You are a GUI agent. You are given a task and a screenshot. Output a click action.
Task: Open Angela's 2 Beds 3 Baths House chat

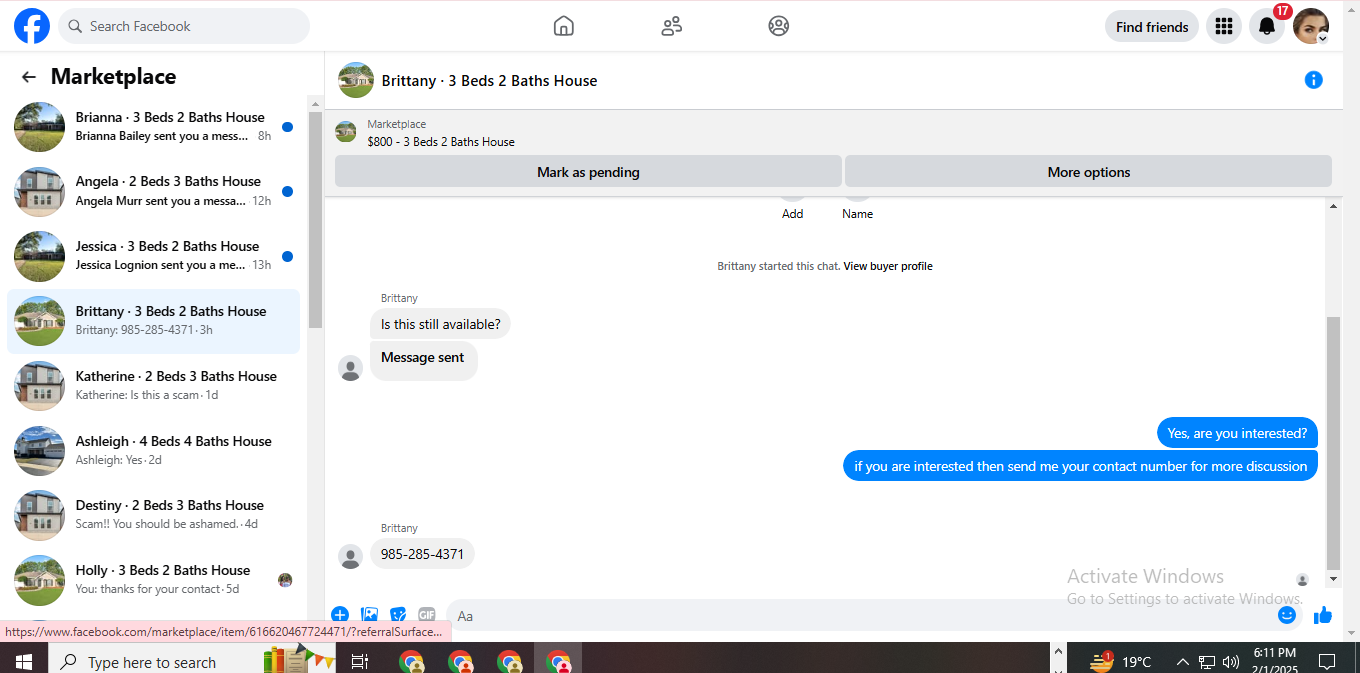pyautogui.click(x=153, y=191)
